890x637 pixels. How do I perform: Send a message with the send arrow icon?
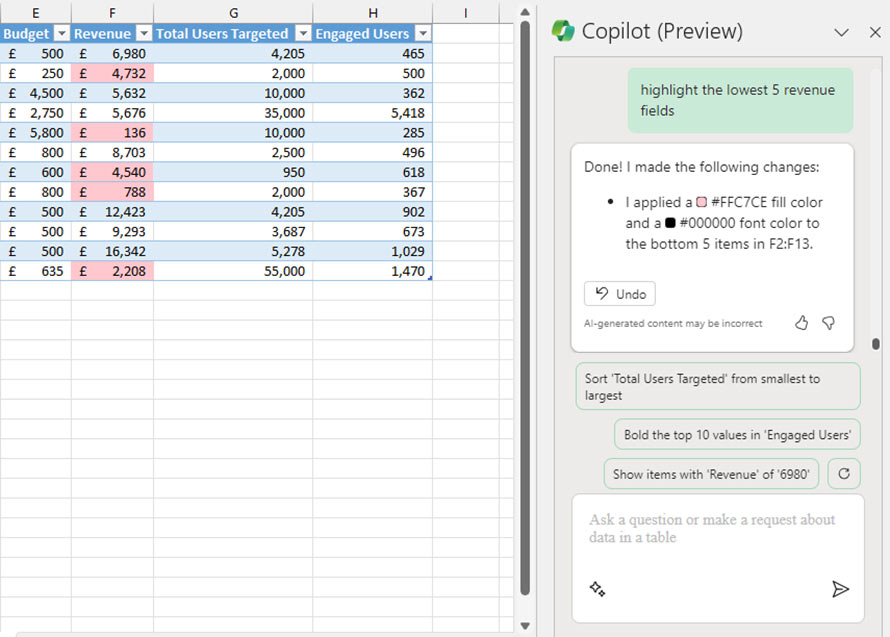pyautogui.click(x=840, y=589)
